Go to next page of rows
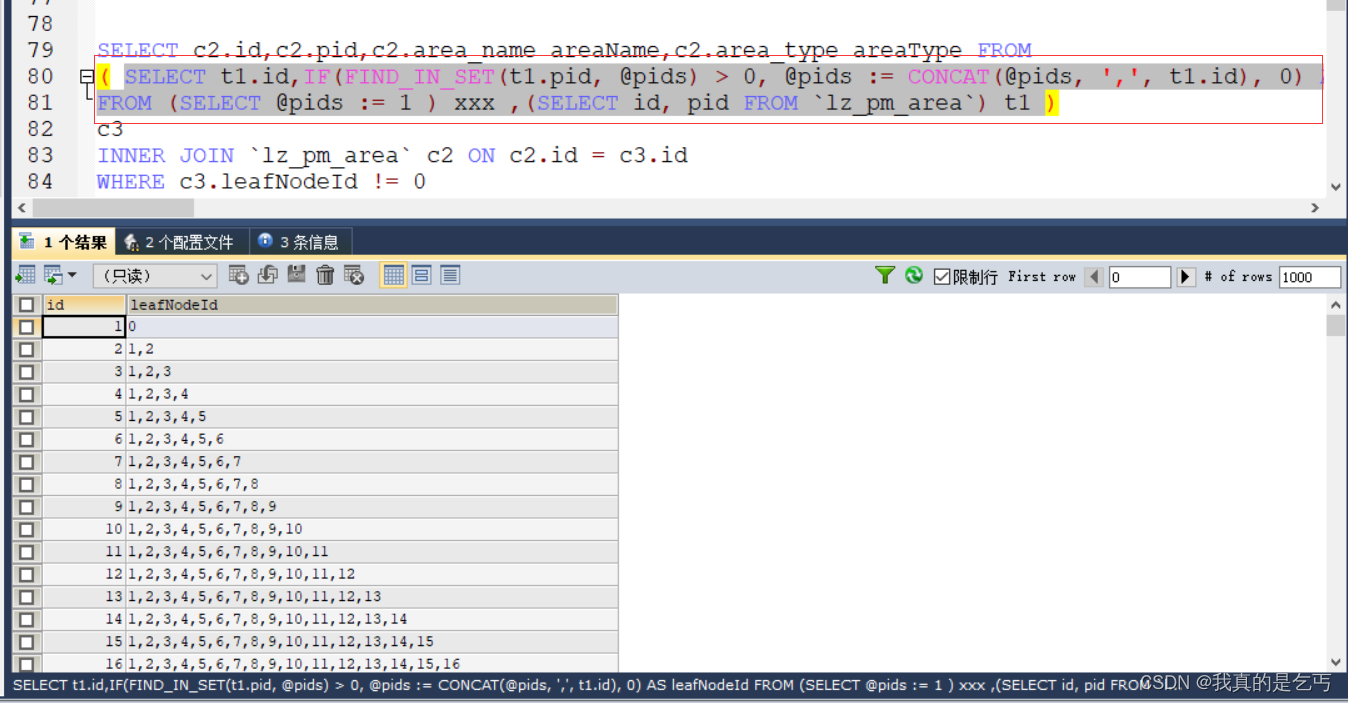 1186,277
